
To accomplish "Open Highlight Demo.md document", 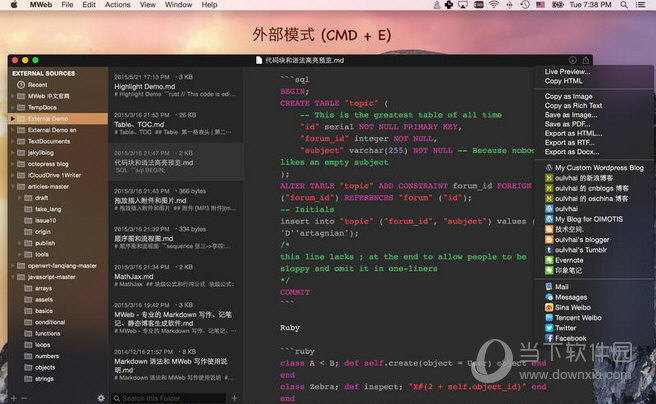I will (176, 86).
